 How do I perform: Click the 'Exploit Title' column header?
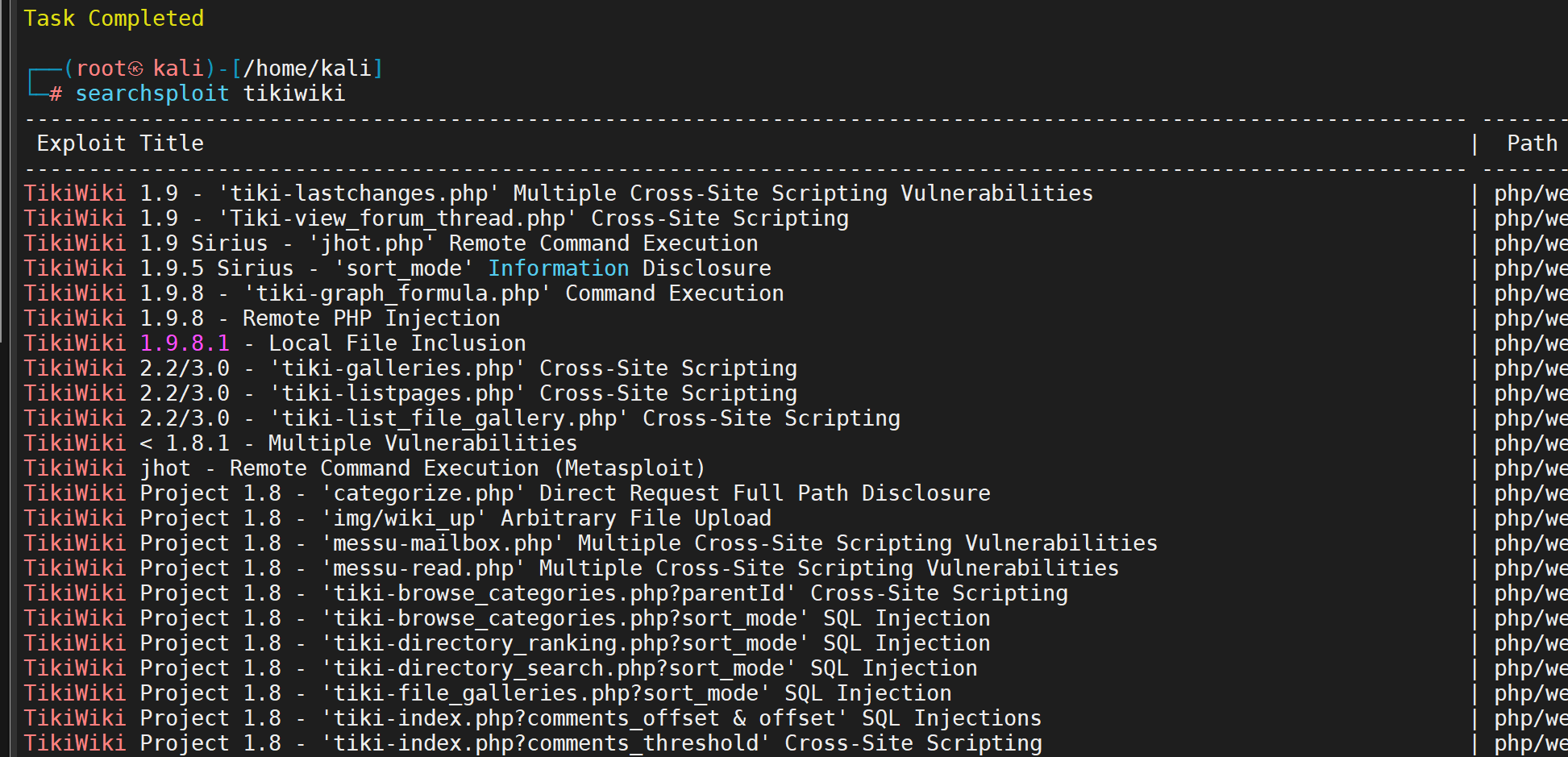coord(120,143)
